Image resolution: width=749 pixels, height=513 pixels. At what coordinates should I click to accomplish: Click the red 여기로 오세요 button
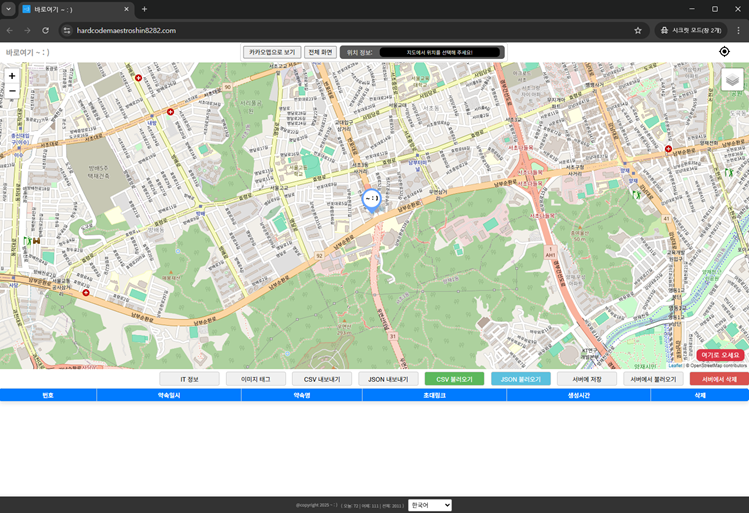720,355
